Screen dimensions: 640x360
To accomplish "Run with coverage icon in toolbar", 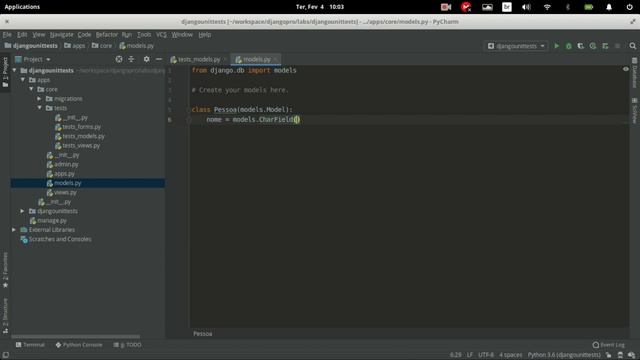I will click(580, 46).
